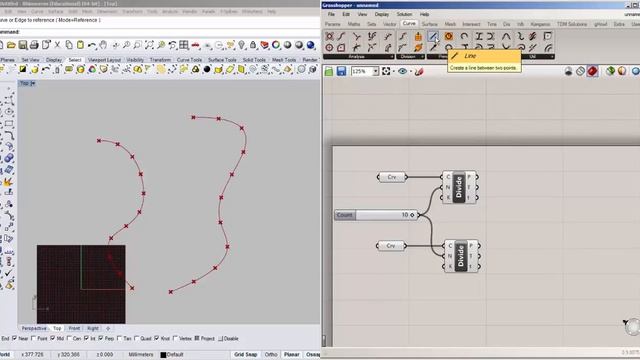Click the Grasshopper zoom extents icon

click(x=386, y=71)
